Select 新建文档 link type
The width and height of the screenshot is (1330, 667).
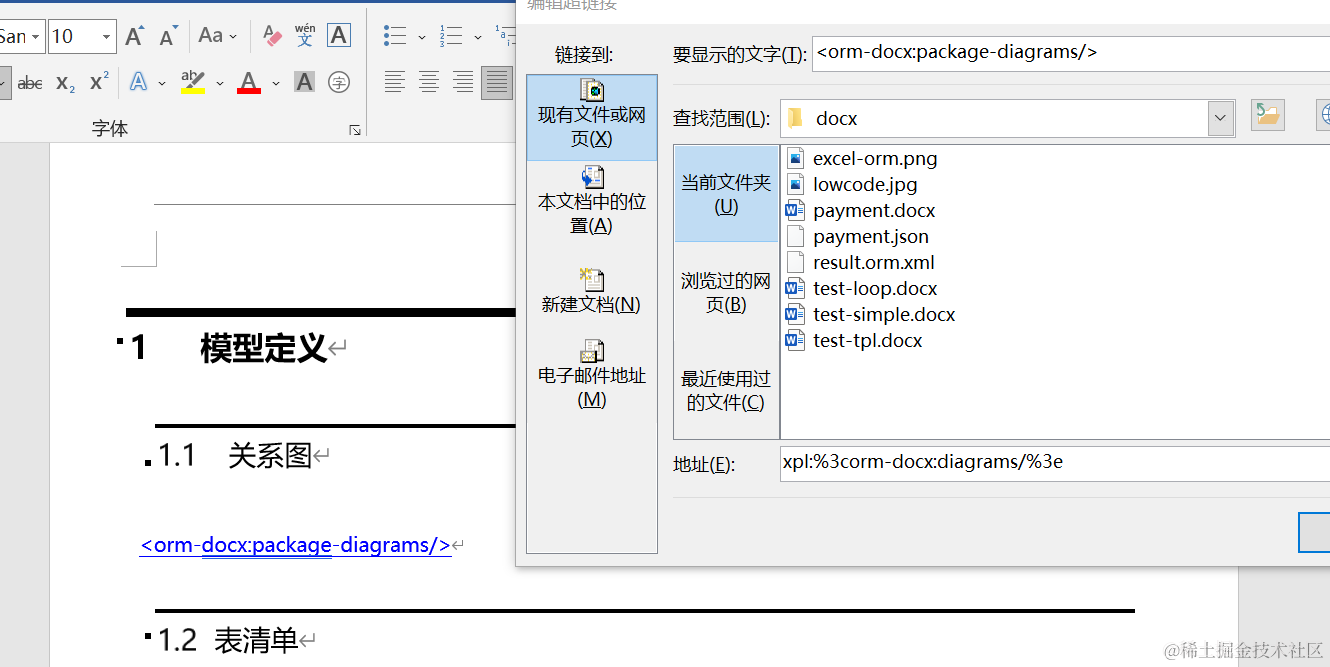[592, 291]
